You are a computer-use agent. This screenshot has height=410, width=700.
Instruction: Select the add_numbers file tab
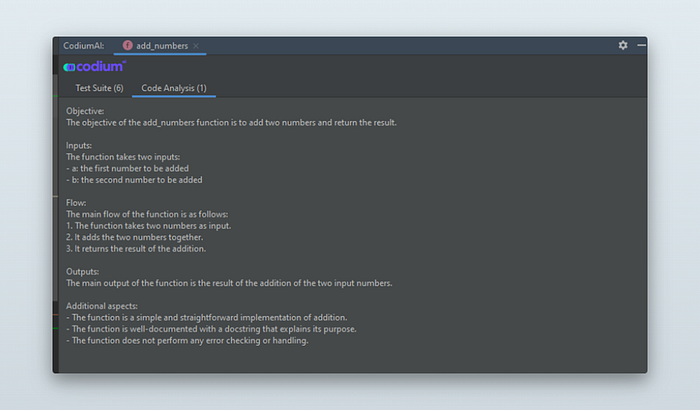point(160,46)
